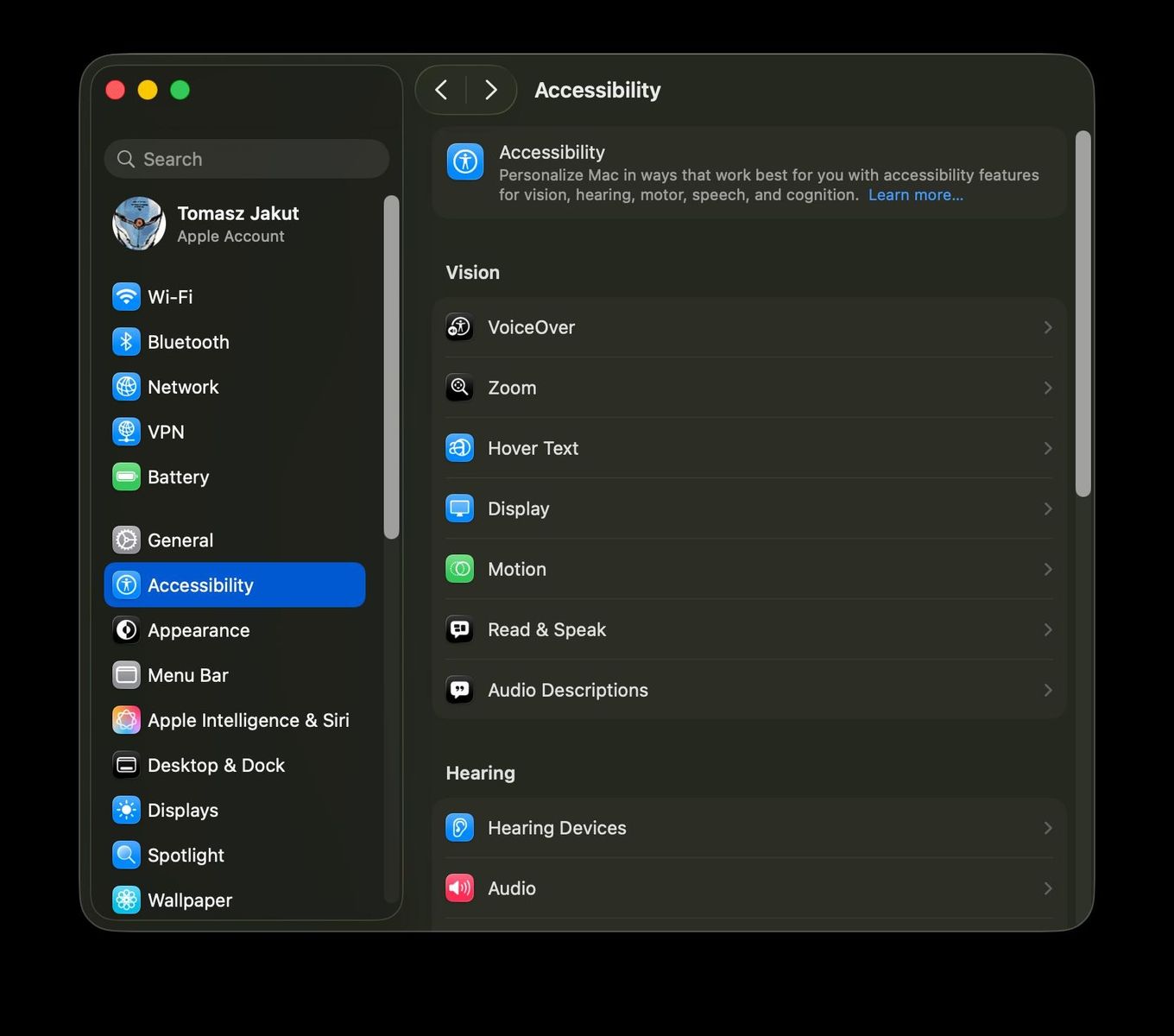Screen dimensions: 1174x1036
Task: Click the Display monitor icon
Action: pyautogui.click(x=459, y=509)
